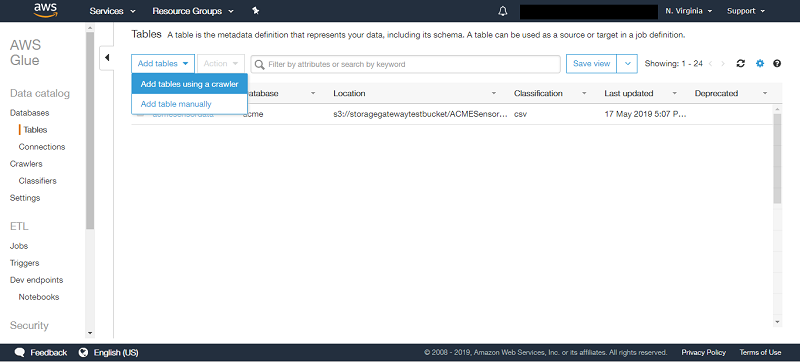Open Settings in the sidebar
The image size is (800, 363).
25,198
